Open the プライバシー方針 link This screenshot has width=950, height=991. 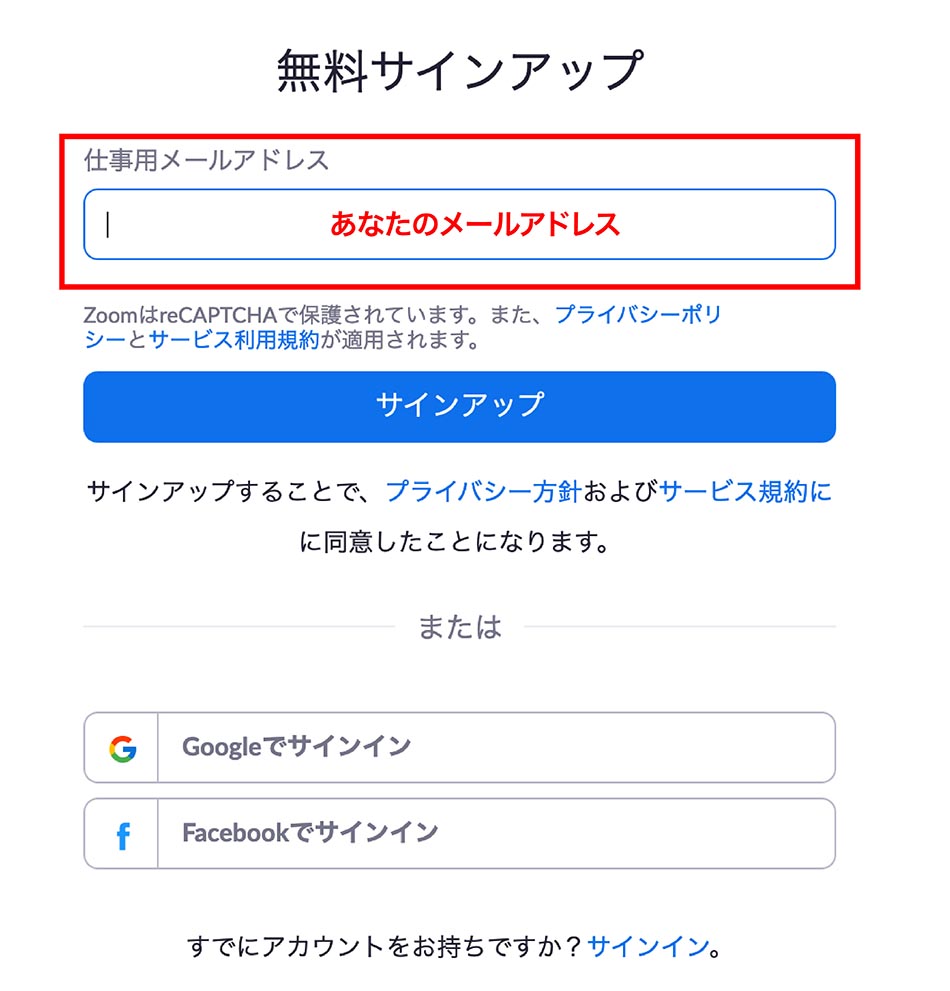pyautogui.click(x=483, y=491)
